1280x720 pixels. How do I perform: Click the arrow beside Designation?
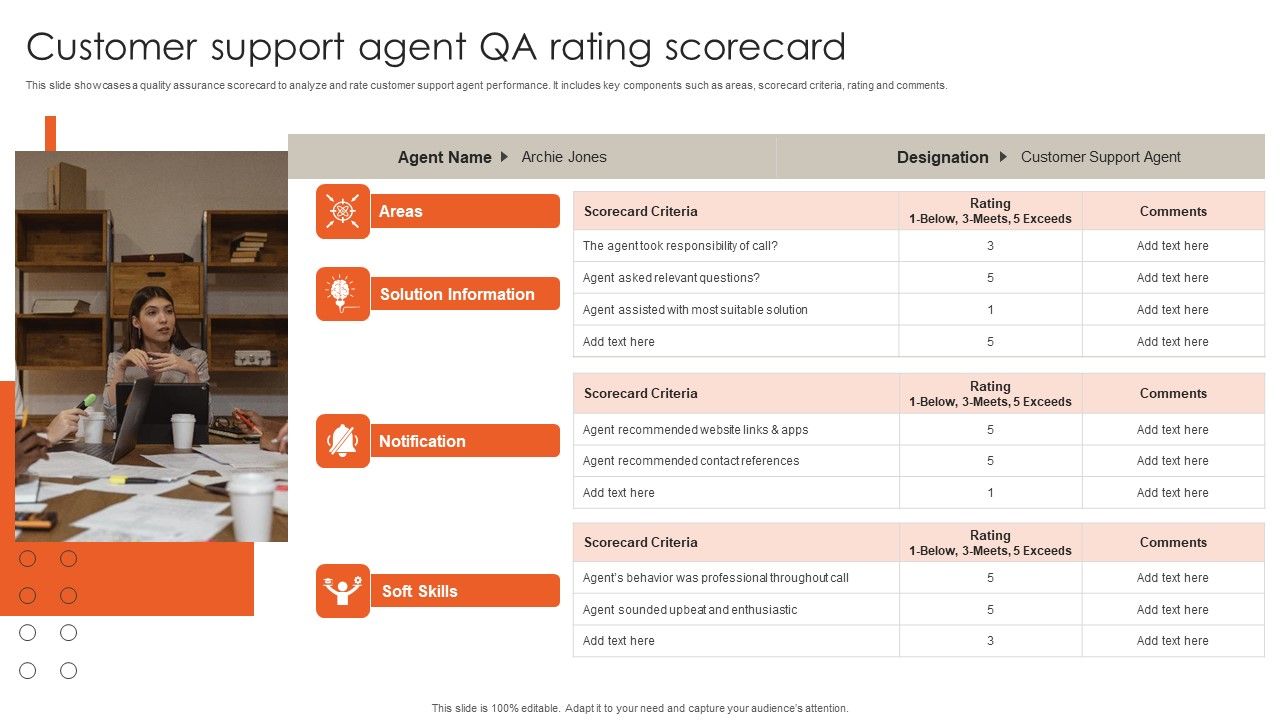(x=1003, y=157)
